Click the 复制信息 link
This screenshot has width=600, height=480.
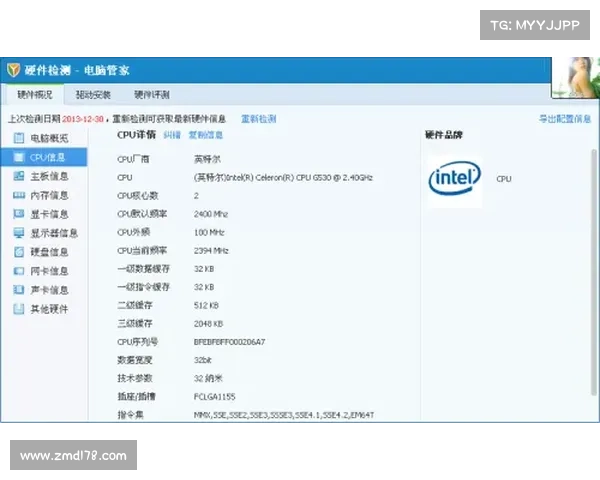[205, 135]
